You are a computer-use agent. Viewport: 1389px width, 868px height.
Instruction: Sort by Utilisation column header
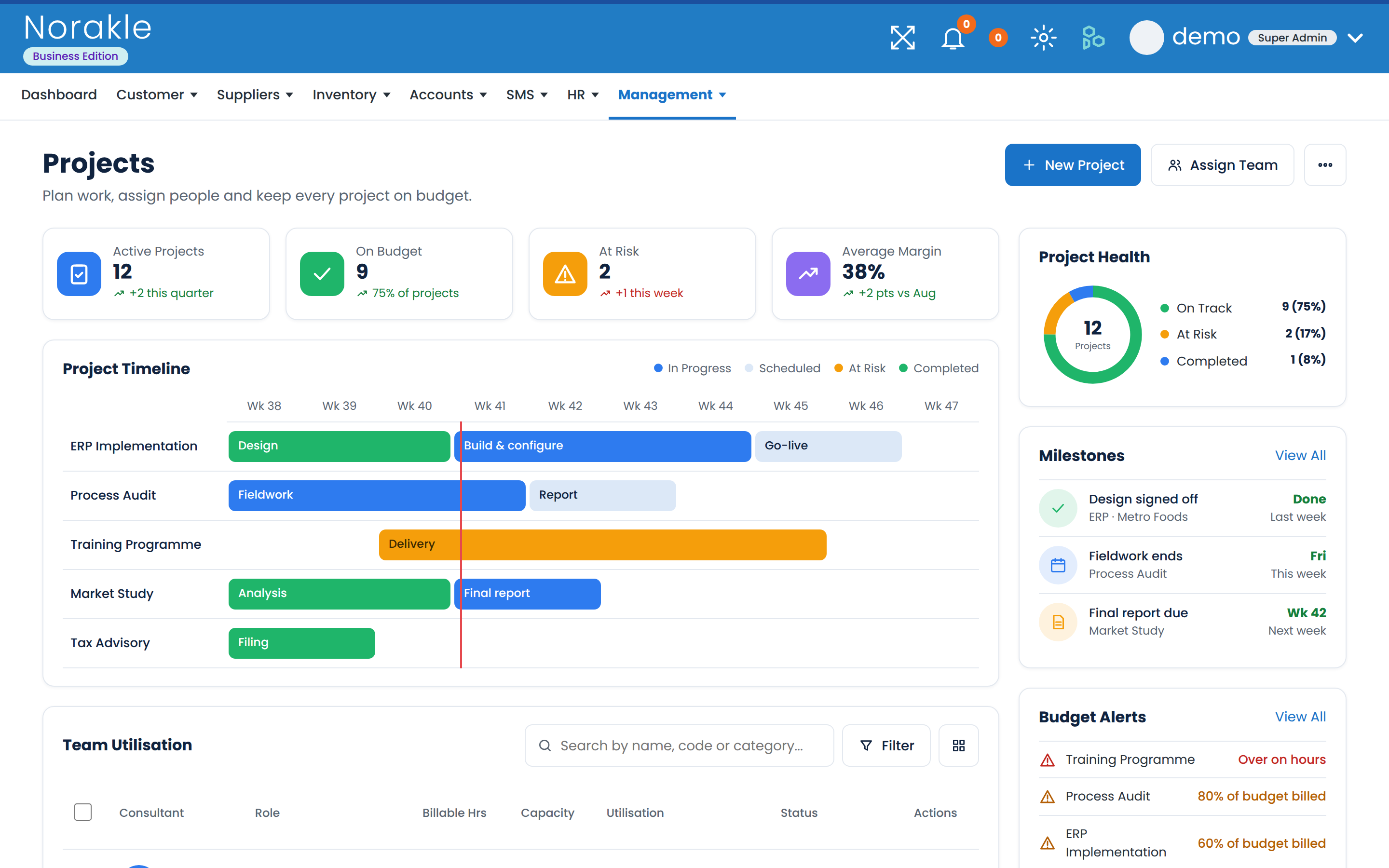[635, 813]
